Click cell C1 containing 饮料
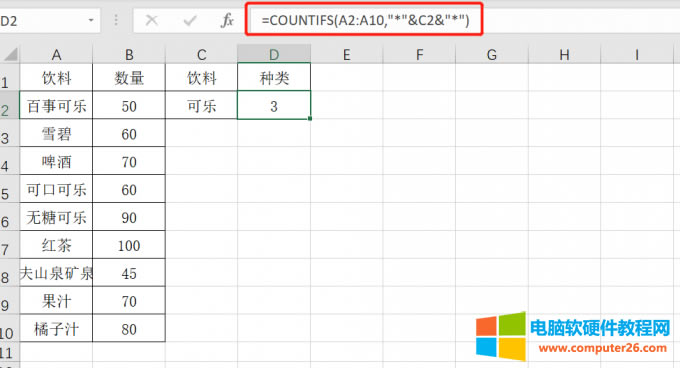The image size is (680, 368). tap(201, 78)
